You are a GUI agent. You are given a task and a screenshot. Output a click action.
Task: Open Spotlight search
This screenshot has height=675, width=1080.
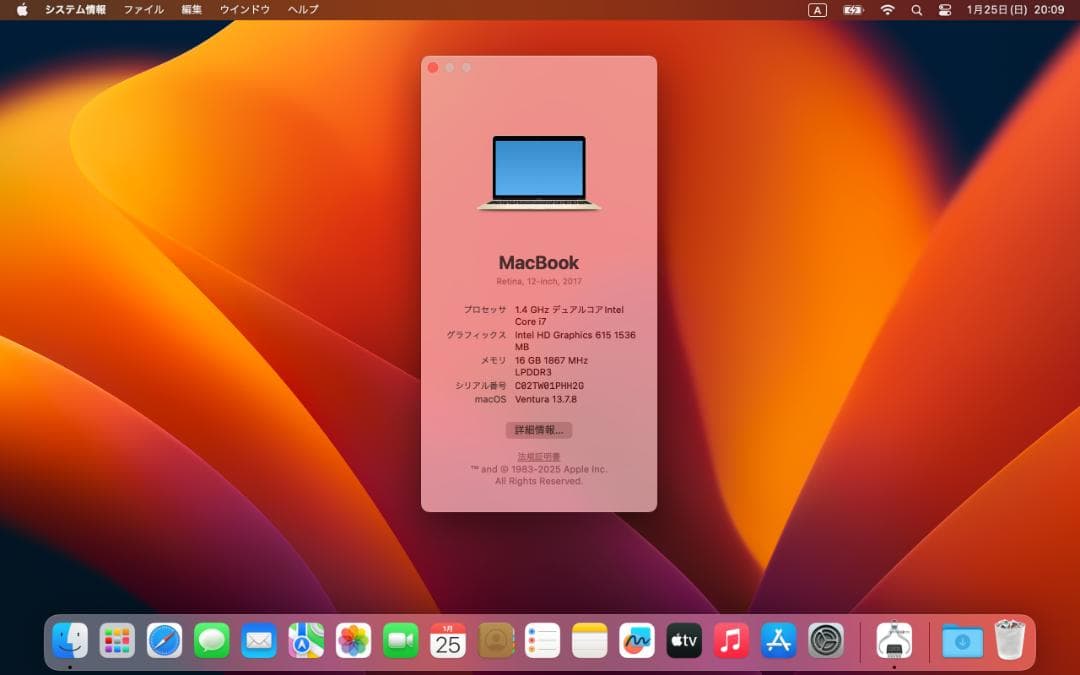point(916,10)
